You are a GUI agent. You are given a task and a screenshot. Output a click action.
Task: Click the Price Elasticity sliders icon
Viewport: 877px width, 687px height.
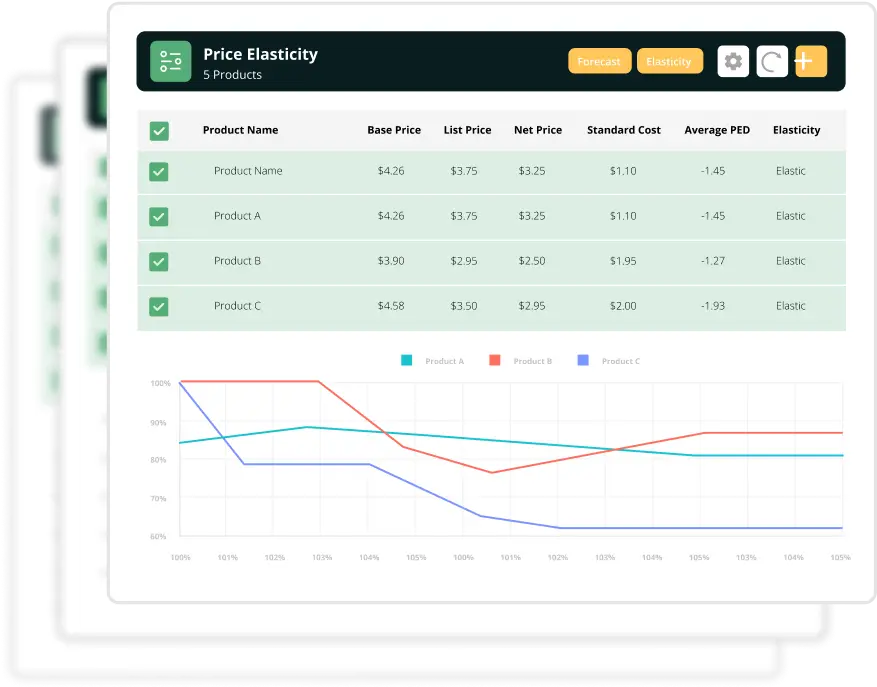click(170, 61)
